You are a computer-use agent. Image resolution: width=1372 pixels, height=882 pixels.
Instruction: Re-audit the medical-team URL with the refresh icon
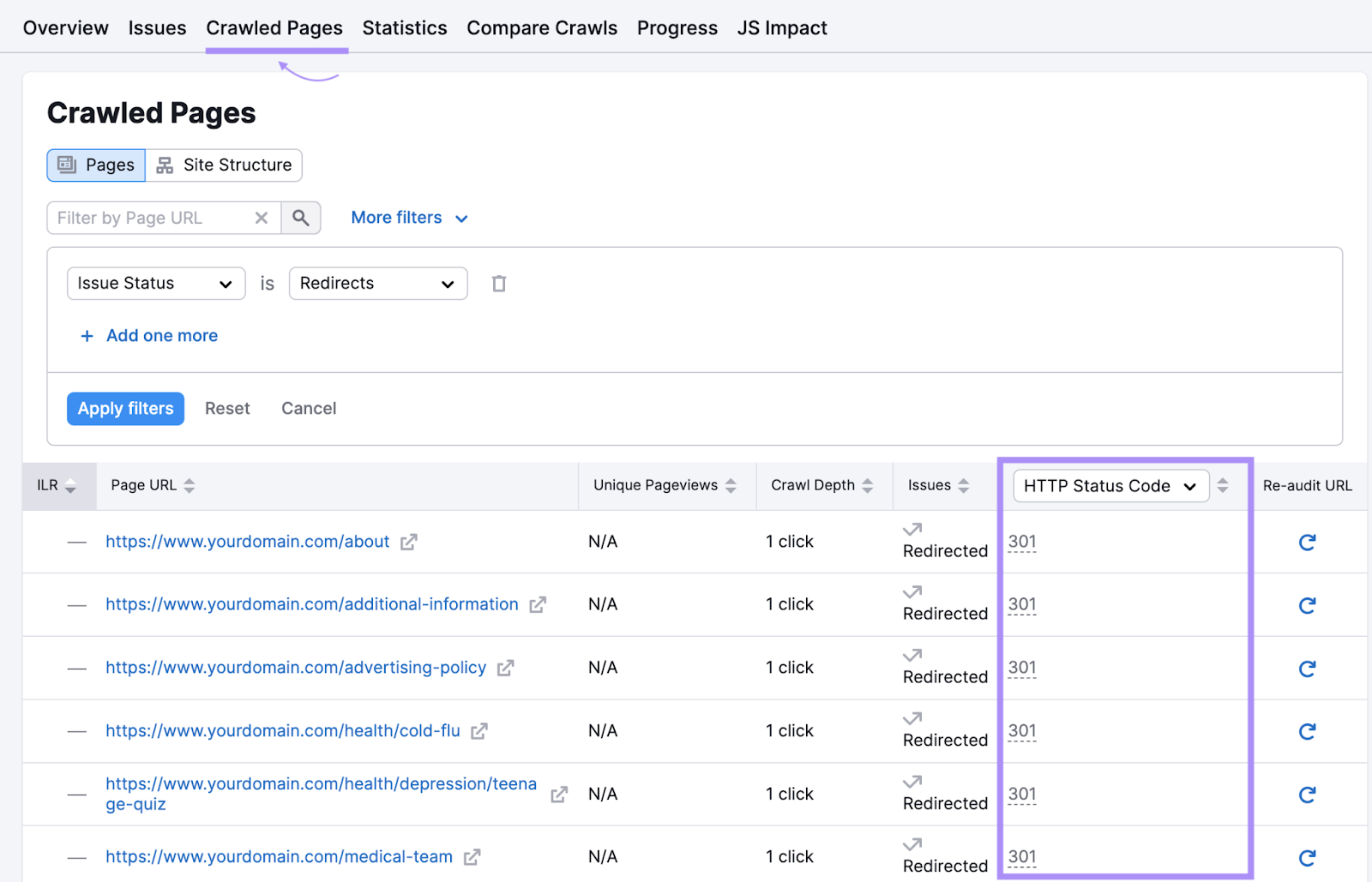[1307, 856]
